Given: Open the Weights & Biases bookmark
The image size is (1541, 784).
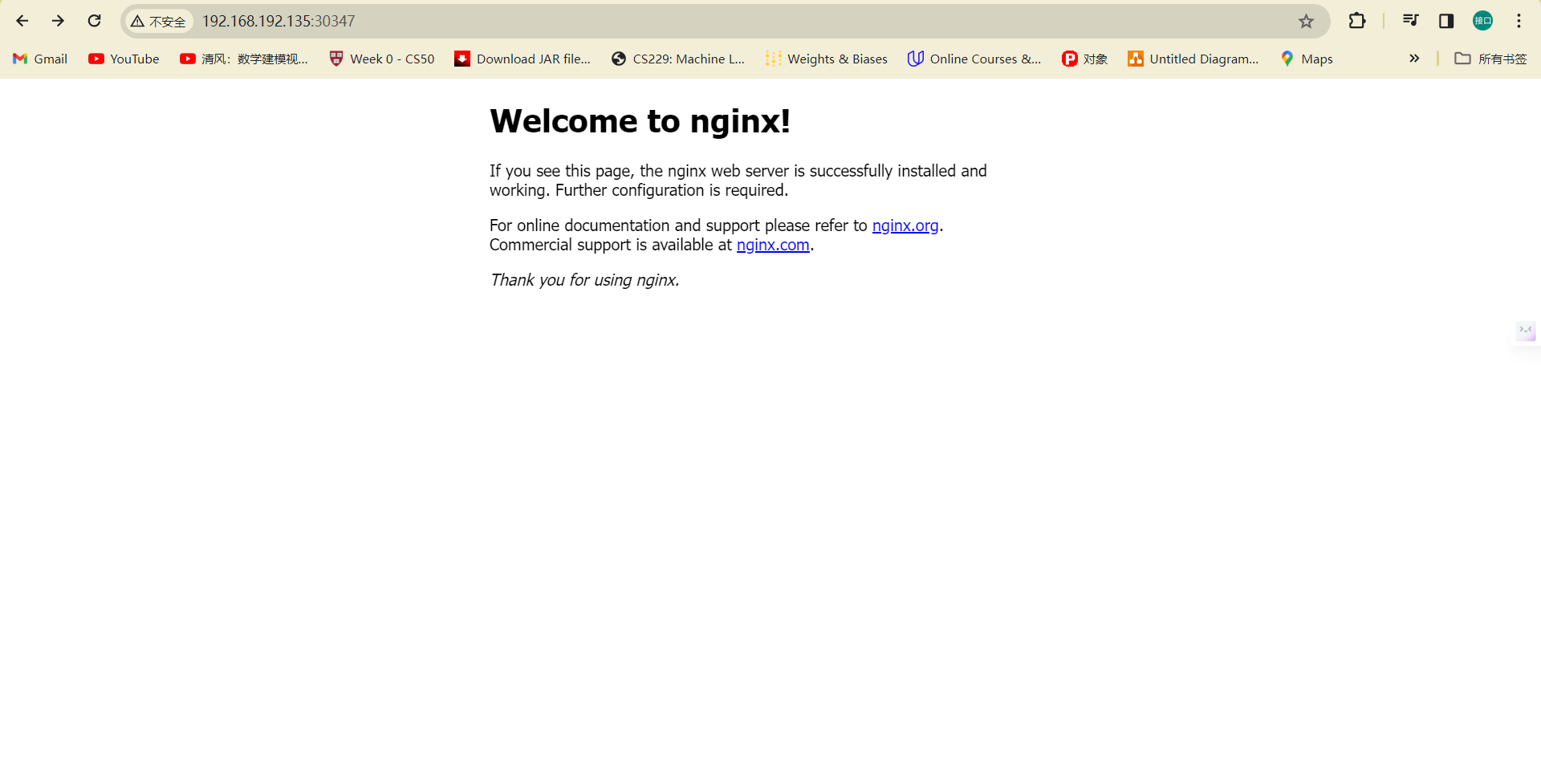Looking at the screenshot, I should [827, 59].
